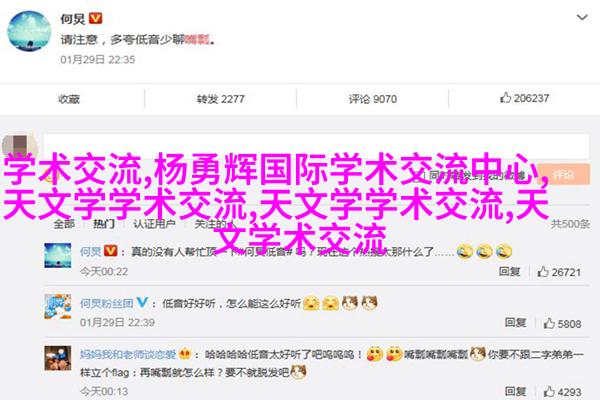
Task: Click the orange verified V badge beside 何炅 in the post header
Action: 96,18
